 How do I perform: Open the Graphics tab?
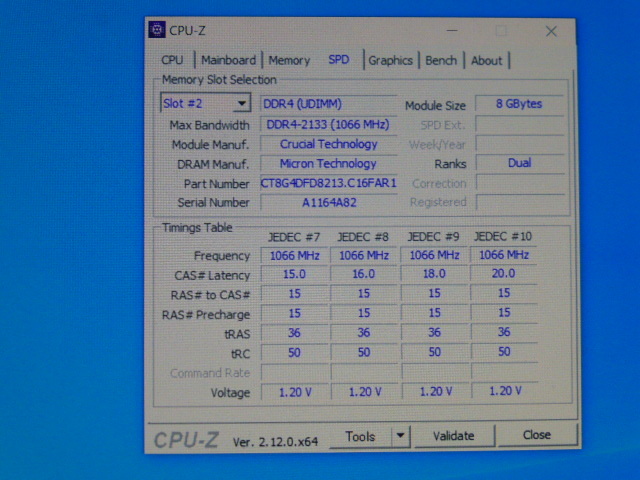391,60
